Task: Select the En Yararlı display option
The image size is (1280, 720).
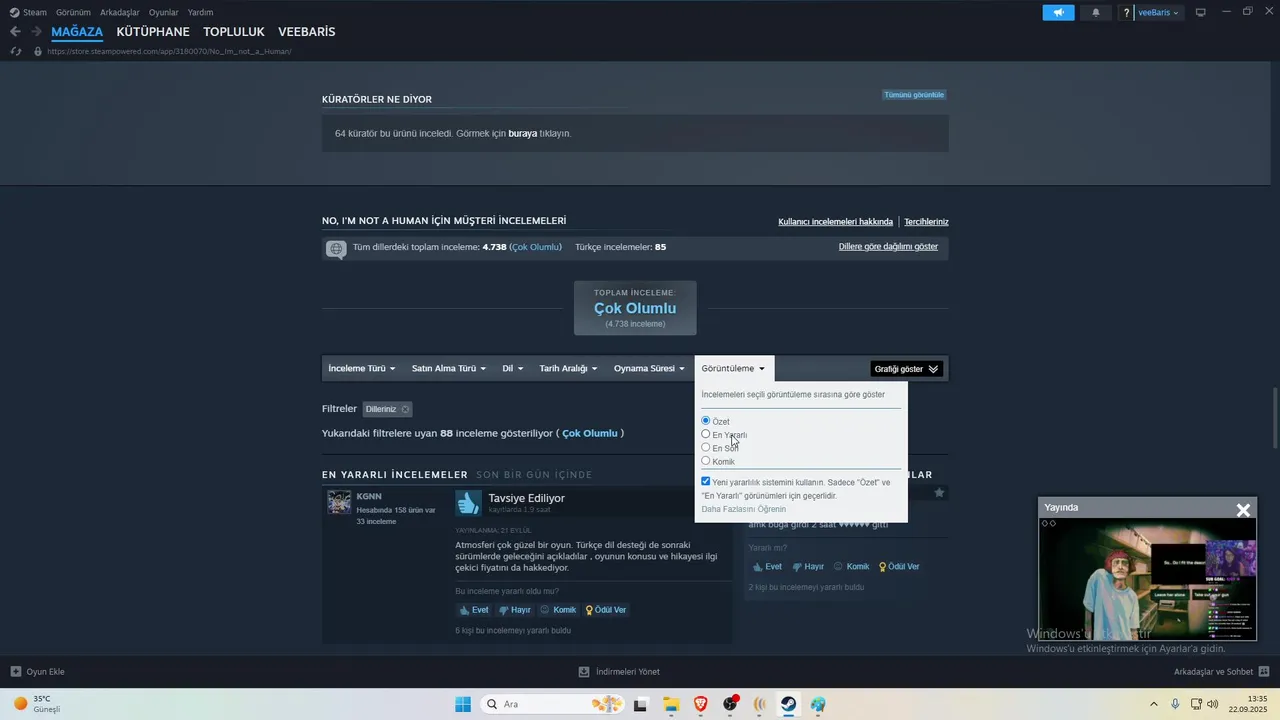Action: (x=706, y=434)
